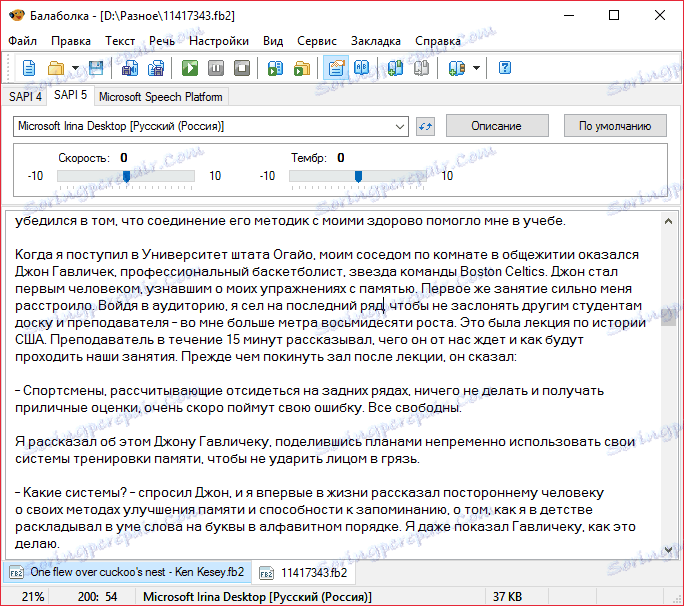
Task: Minimize the Балаболка window
Action: tap(569, 16)
